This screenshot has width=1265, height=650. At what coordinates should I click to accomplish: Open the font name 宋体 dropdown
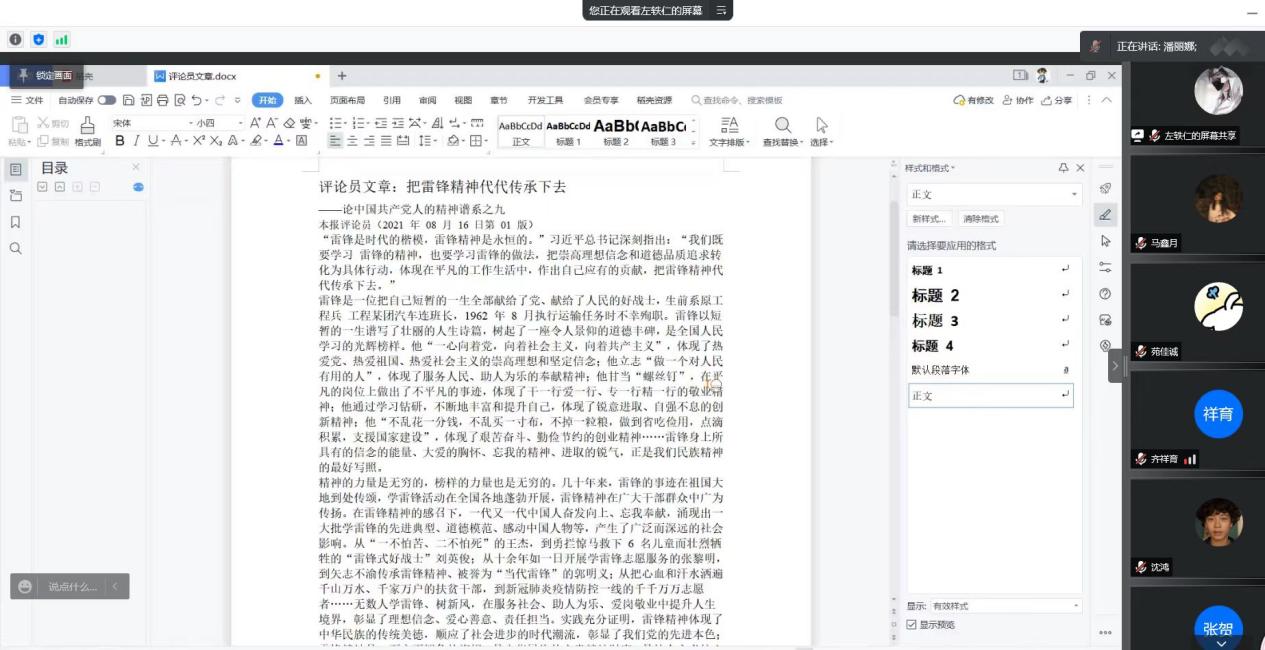[191, 123]
